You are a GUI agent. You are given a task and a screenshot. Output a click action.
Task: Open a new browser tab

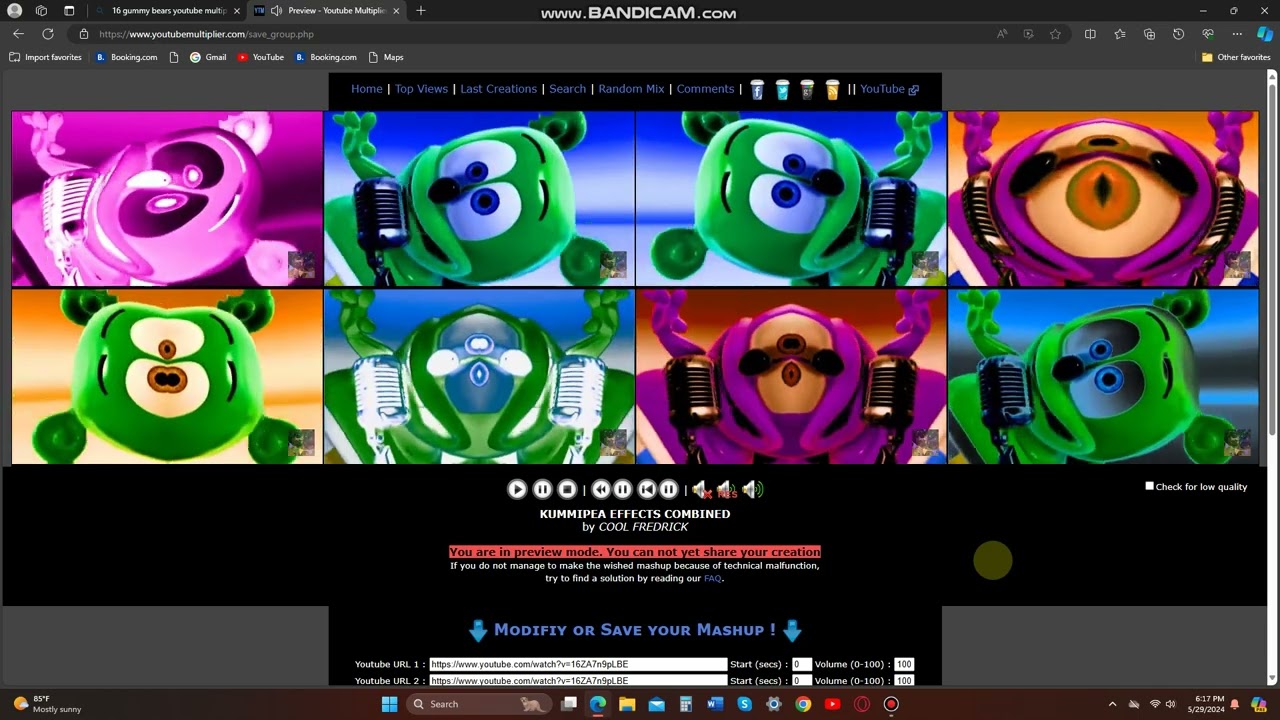coord(420,11)
